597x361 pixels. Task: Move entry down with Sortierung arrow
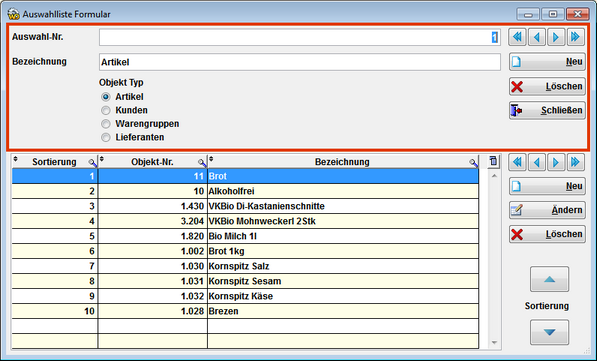pos(549,332)
